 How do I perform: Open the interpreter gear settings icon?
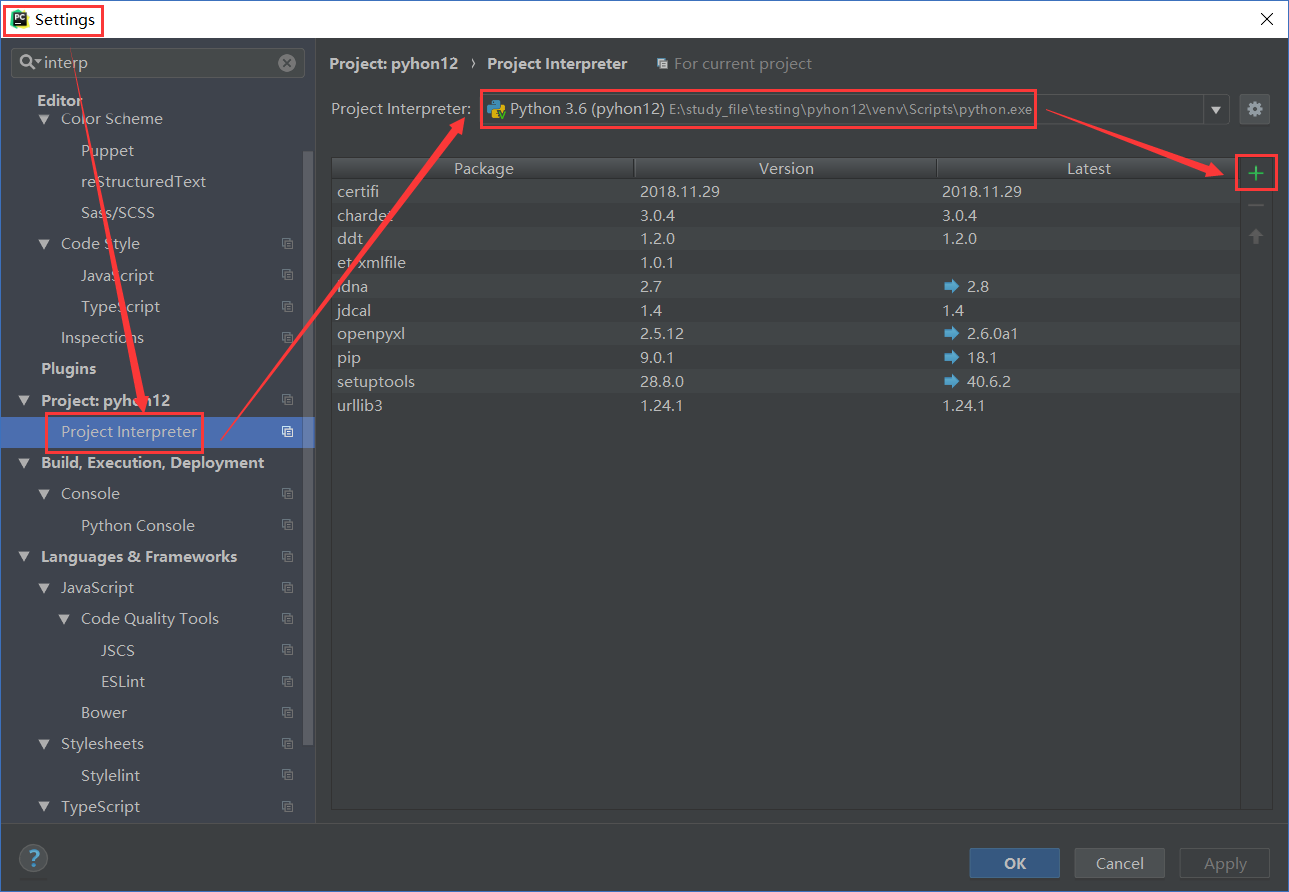1254,109
